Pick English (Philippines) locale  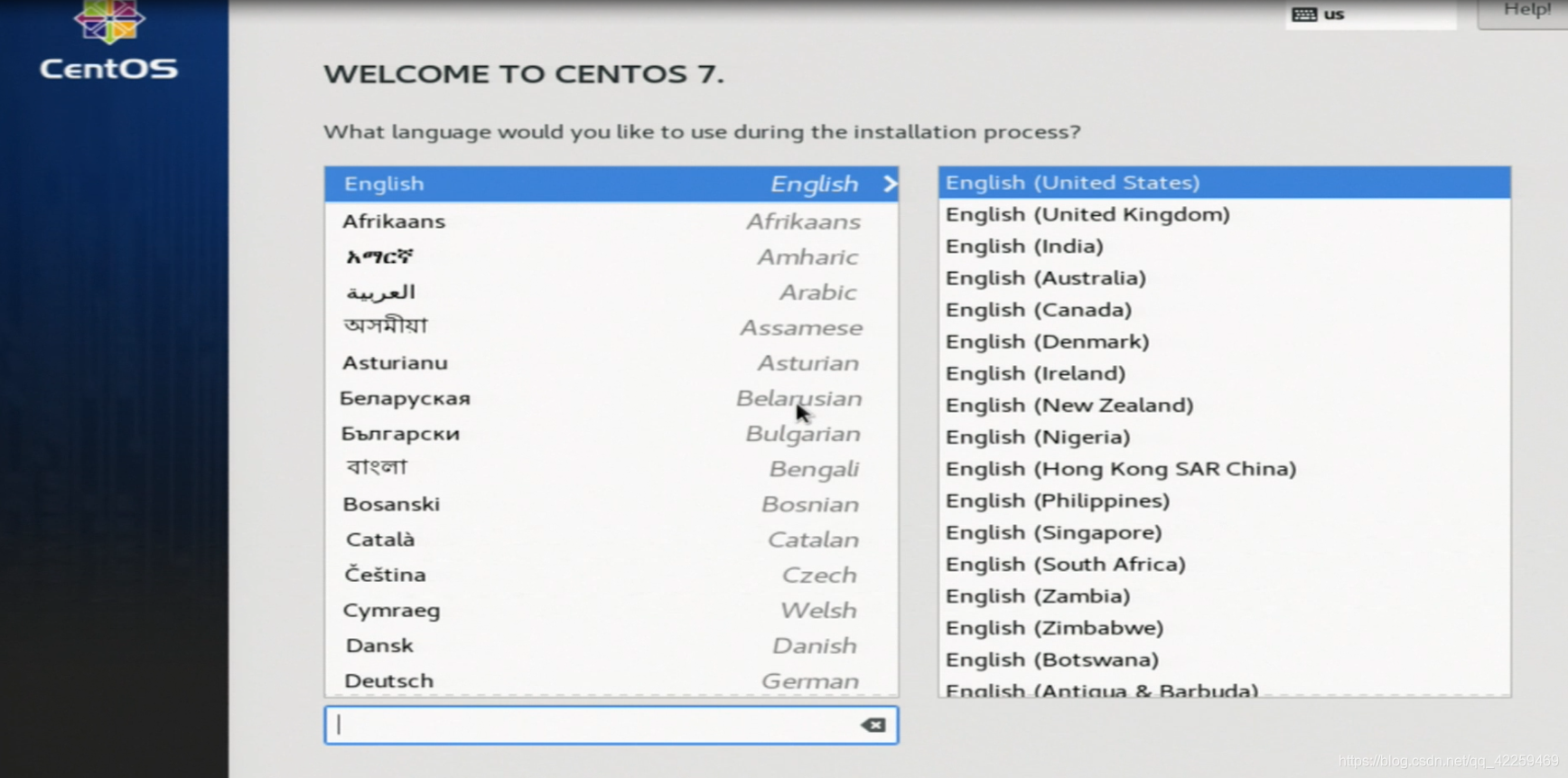point(1224,500)
